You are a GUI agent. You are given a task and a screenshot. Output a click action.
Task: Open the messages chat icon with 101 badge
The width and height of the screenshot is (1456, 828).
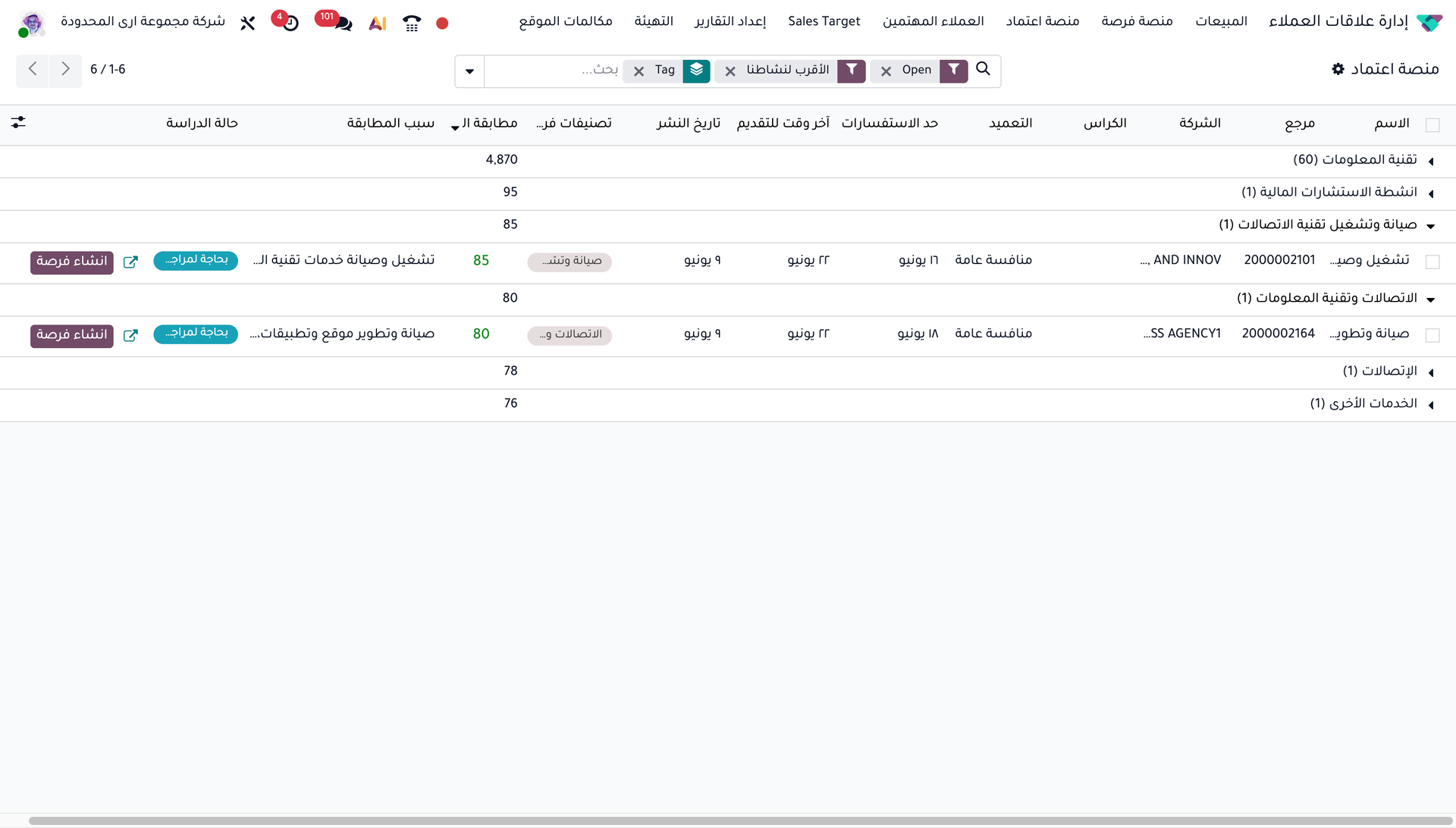click(x=341, y=23)
